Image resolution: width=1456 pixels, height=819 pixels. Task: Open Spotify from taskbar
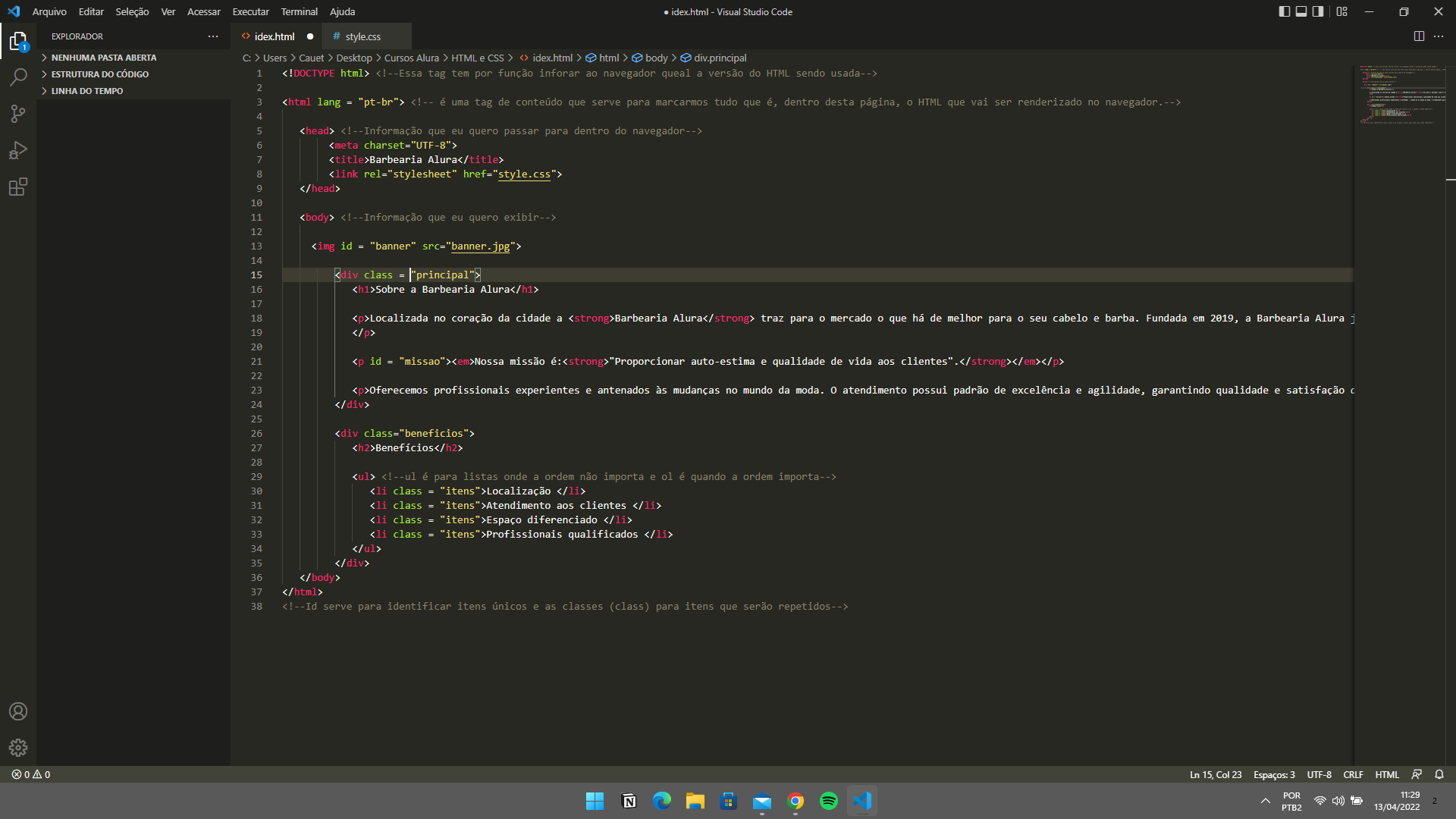pos(829,801)
